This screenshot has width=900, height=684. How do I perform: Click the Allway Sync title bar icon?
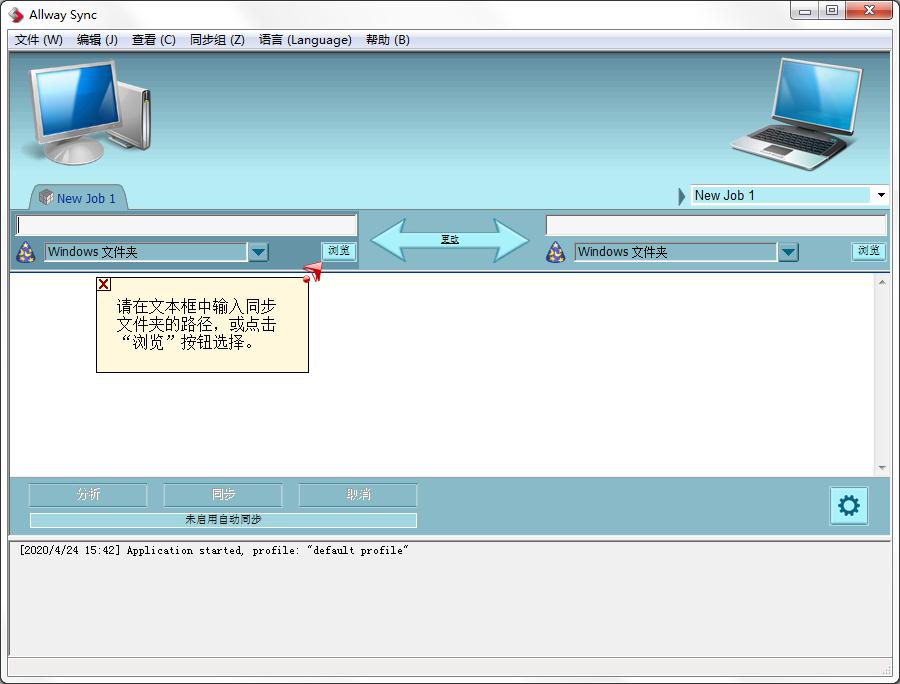point(14,14)
